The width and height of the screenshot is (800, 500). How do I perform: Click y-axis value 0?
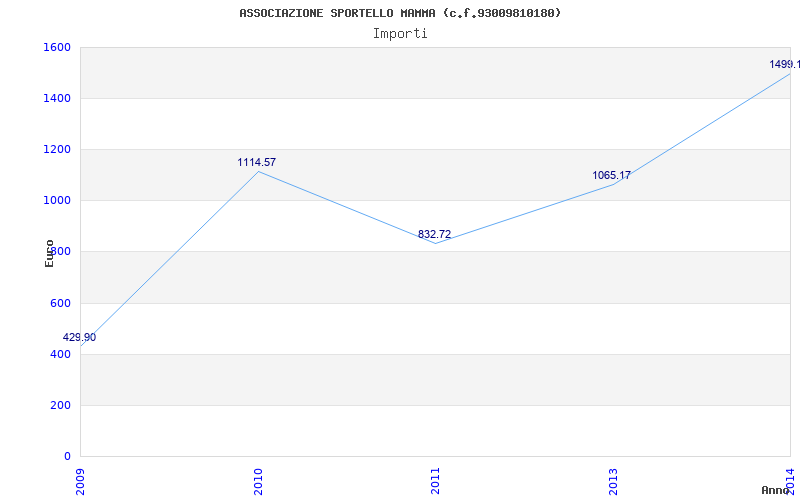pyautogui.click(x=67, y=456)
